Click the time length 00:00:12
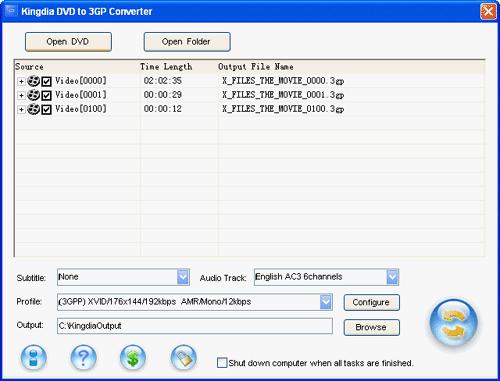 click(163, 109)
